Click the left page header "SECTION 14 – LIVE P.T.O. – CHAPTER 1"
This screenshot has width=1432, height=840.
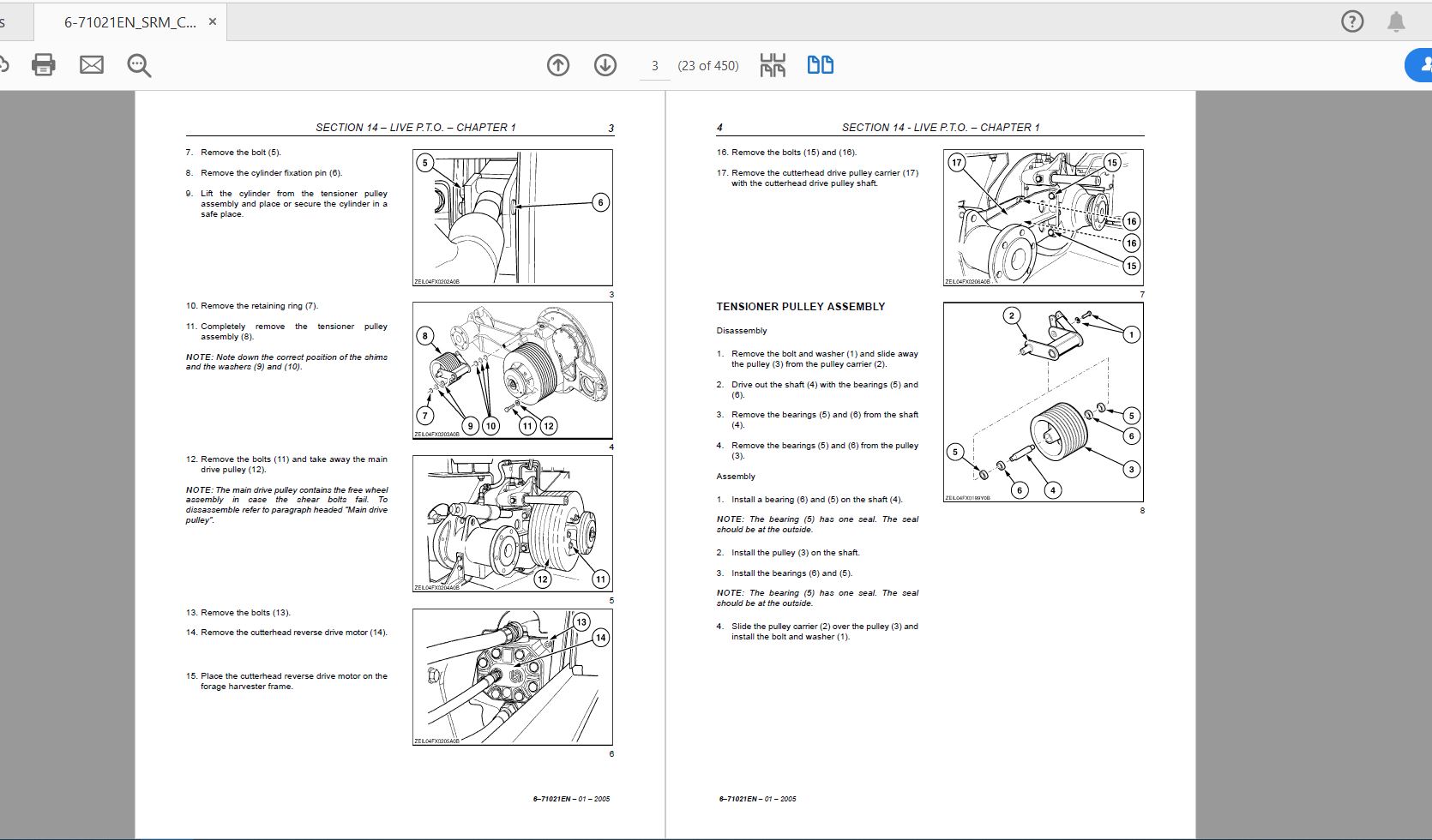[416, 128]
